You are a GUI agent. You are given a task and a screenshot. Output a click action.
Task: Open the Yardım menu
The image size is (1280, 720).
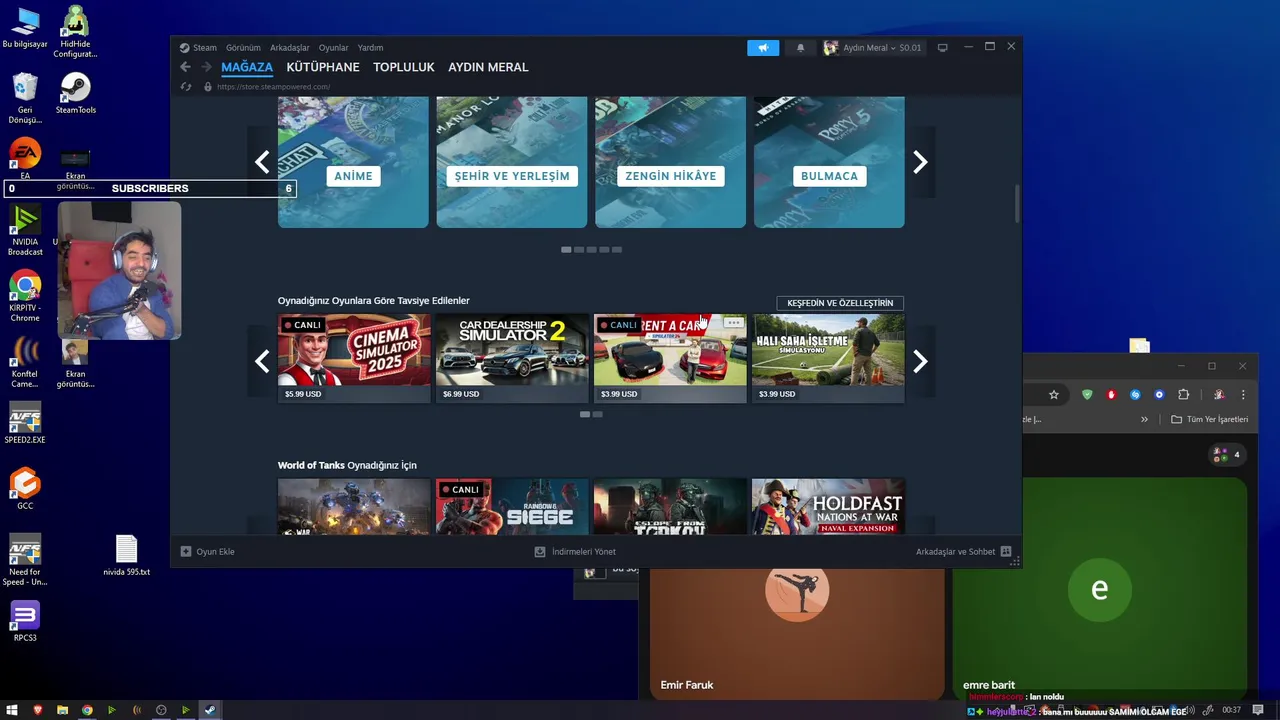(x=371, y=47)
